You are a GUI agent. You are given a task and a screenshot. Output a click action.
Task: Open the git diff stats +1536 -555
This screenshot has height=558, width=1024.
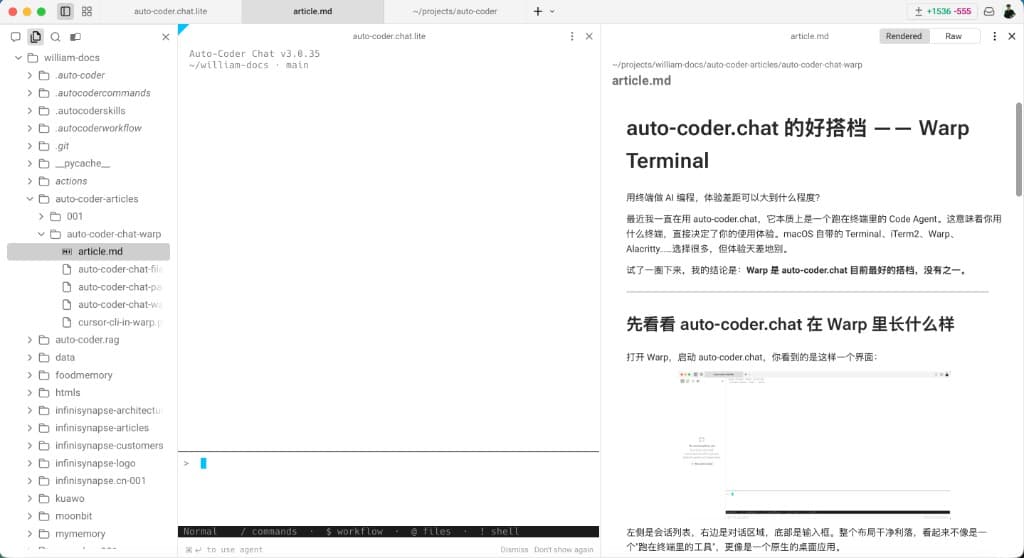click(942, 11)
